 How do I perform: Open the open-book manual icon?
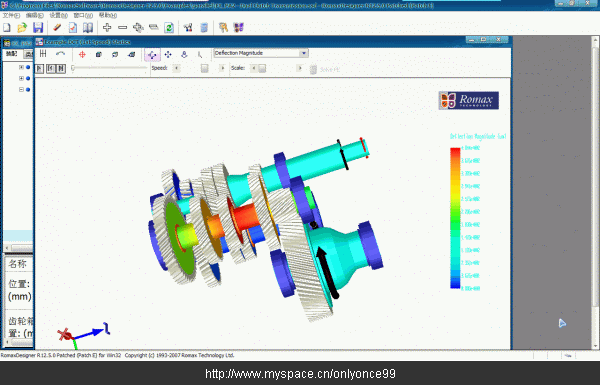click(88, 28)
